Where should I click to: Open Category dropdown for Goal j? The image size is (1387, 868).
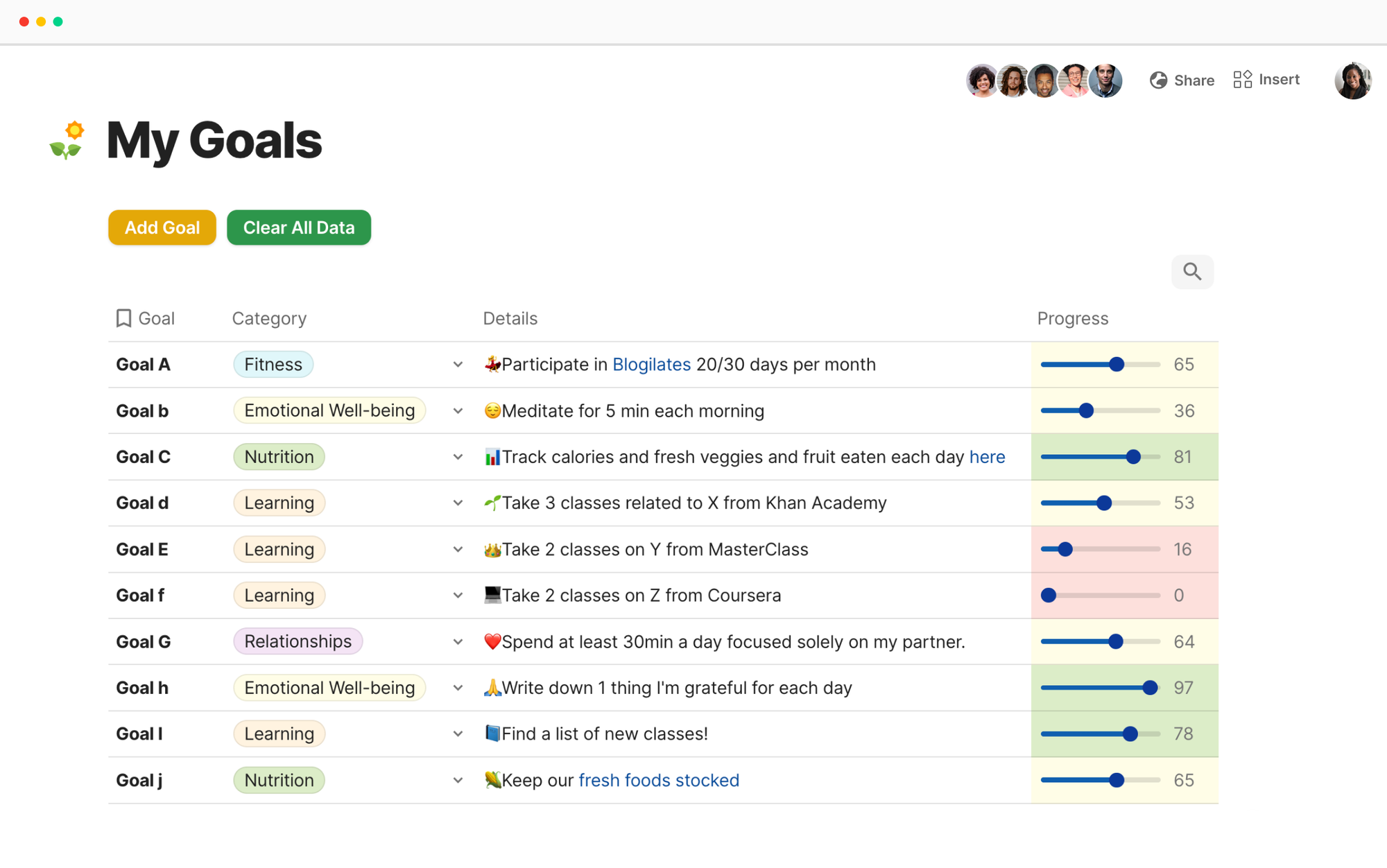point(458,781)
